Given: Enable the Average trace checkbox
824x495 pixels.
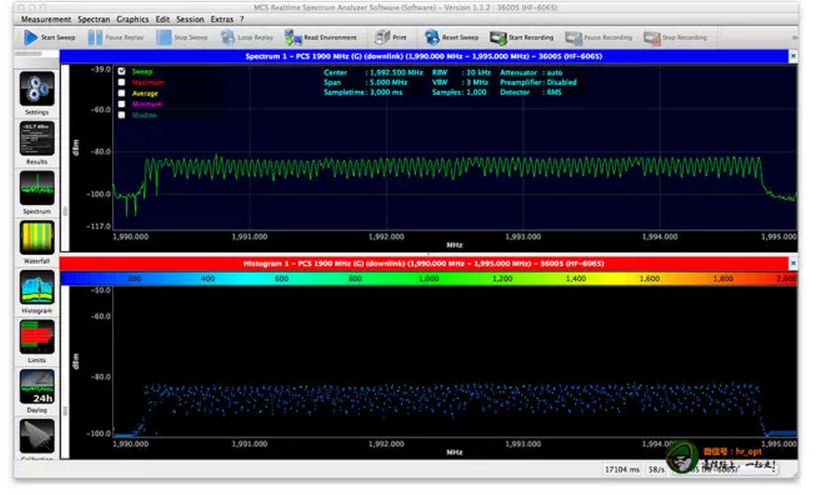Looking at the screenshot, I should (122, 93).
